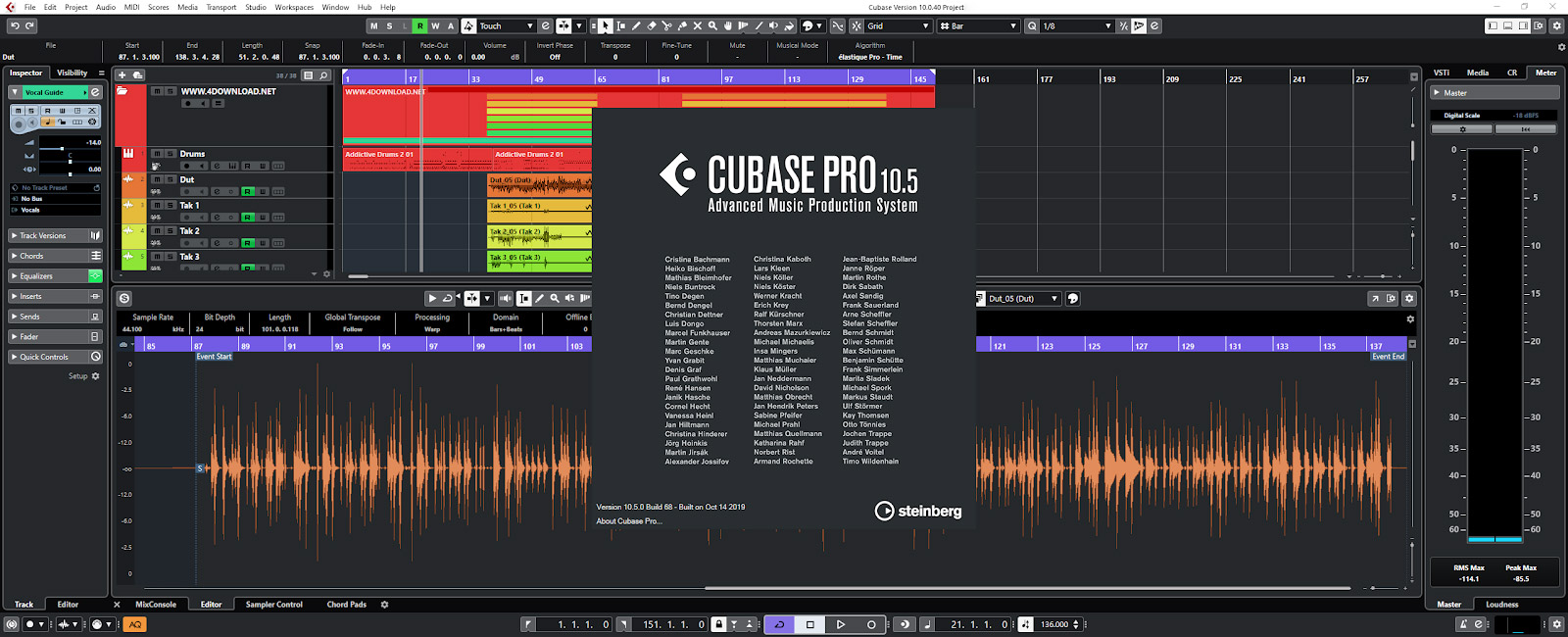
Task: Click the No Track Preset field
Action: click(x=55, y=187)
